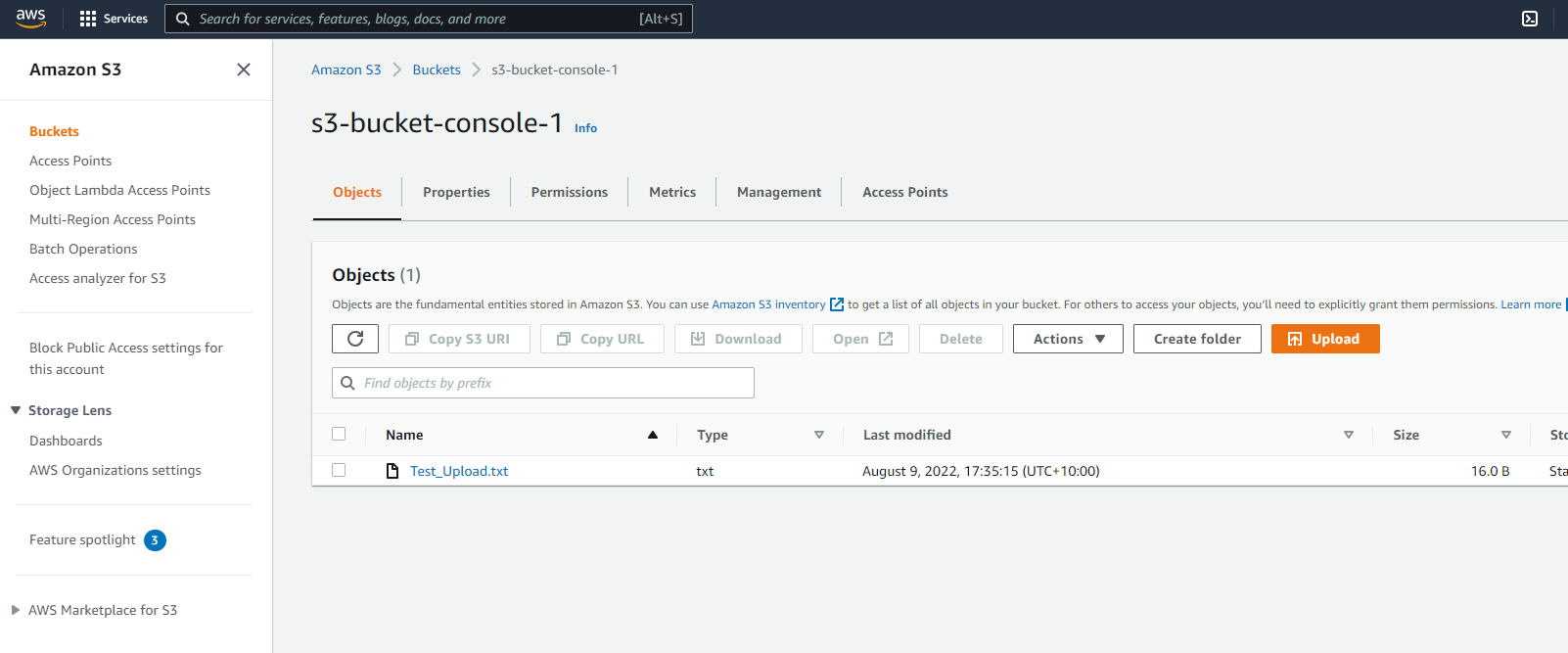
Task: Click the Copy S3 URI button
Action: 459,339
